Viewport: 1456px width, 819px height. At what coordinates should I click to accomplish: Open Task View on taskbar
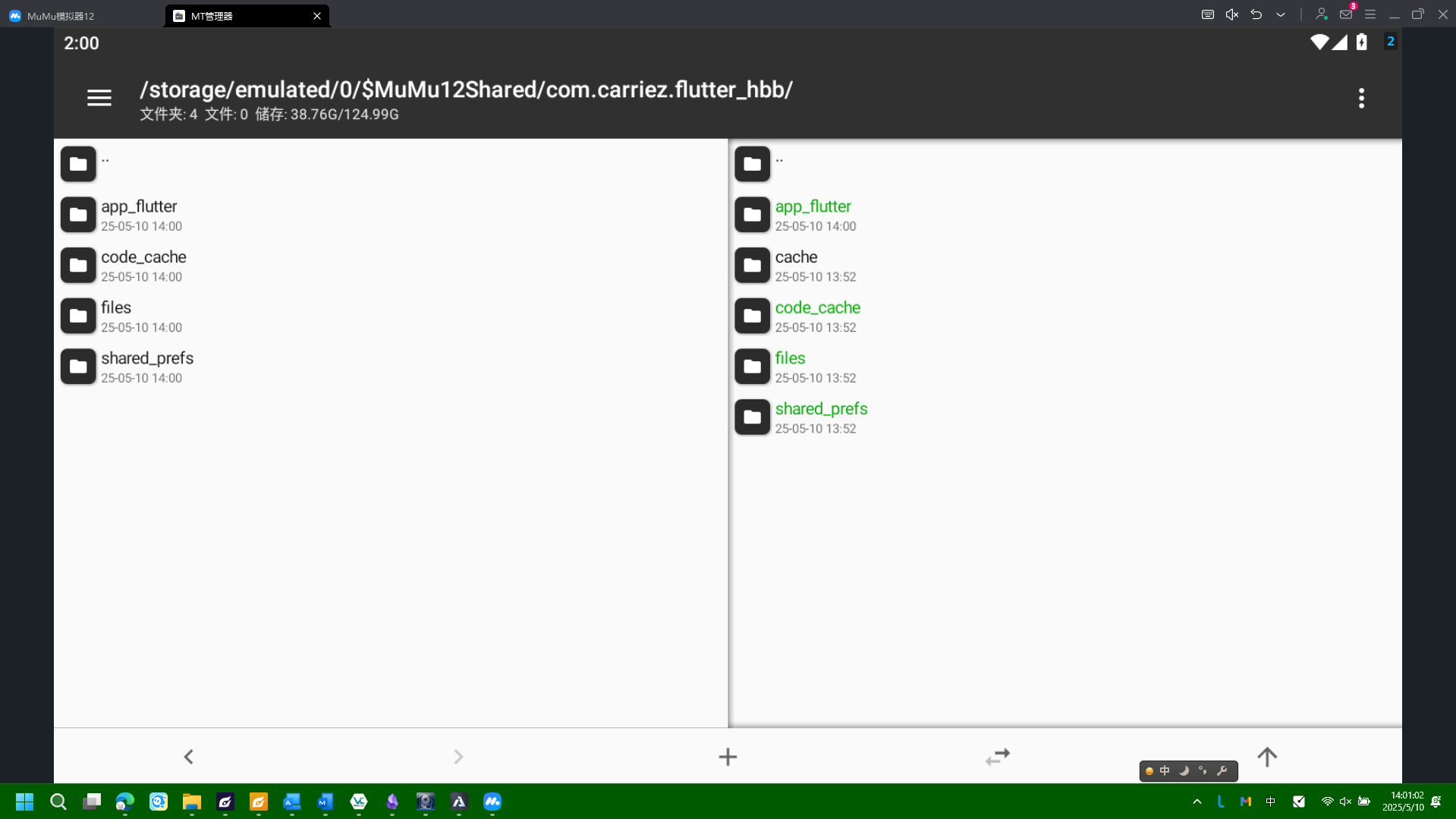92,802
